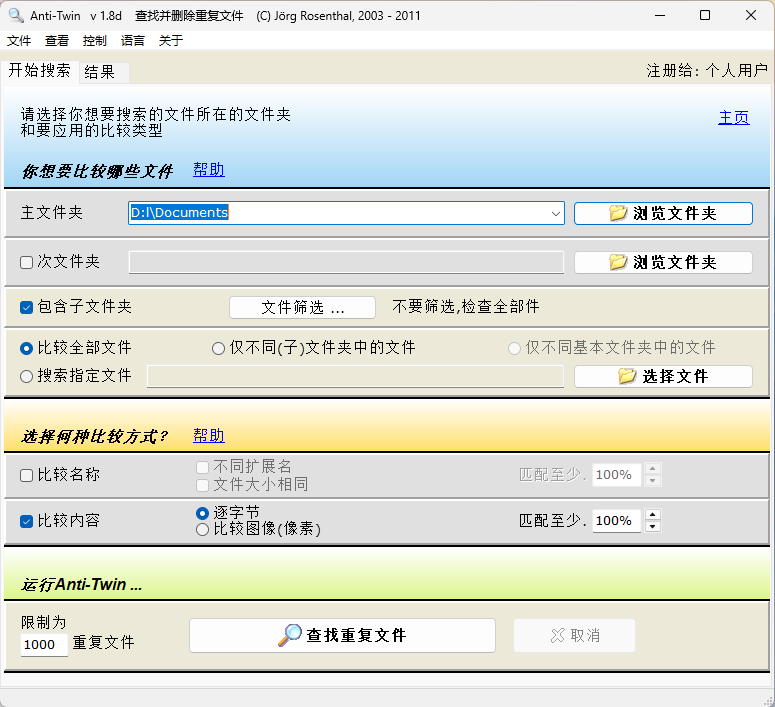
Task: Switch to the 开始搜索 tab
Action: click(x=40, y=71)
